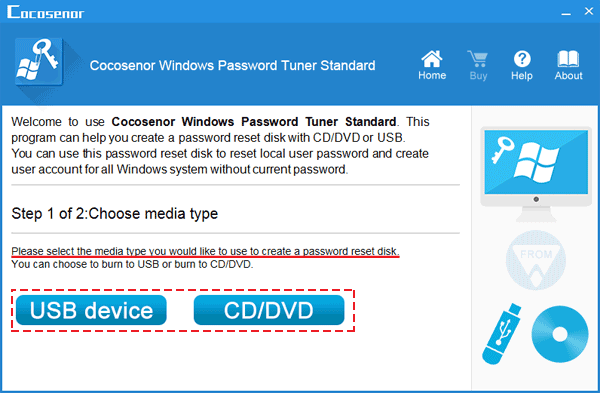Click the monitor with Windows logo image

click(536, 174)
